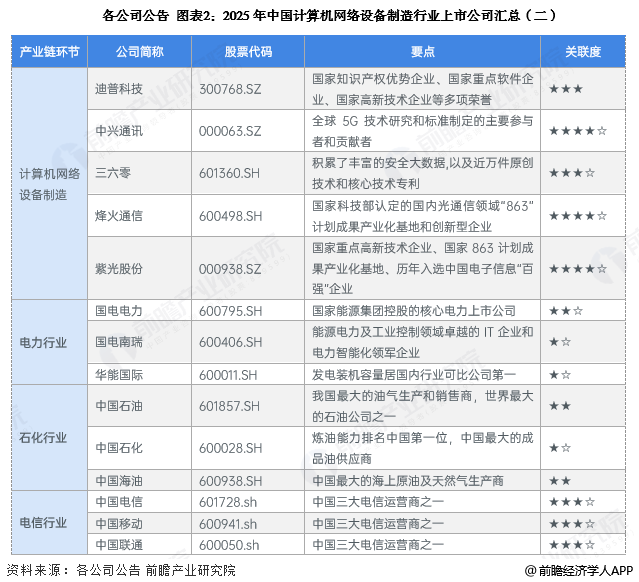Click description 国家能源集团控股的核心电力上市公司
This screenshot has width=639, height=582.
414,311
